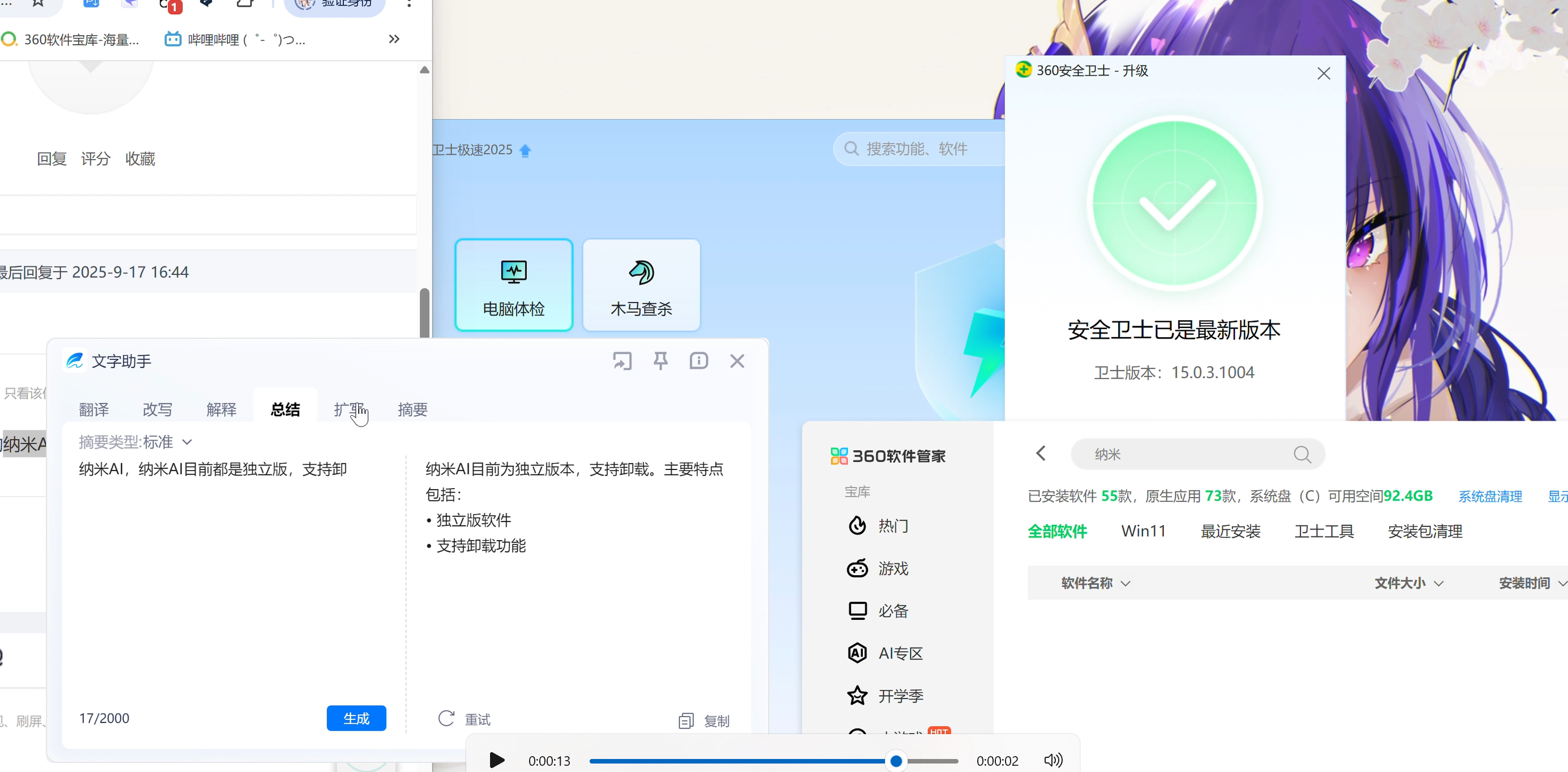Switch to the 摘要 tab

pyautogui.click(x=413, y=409)
